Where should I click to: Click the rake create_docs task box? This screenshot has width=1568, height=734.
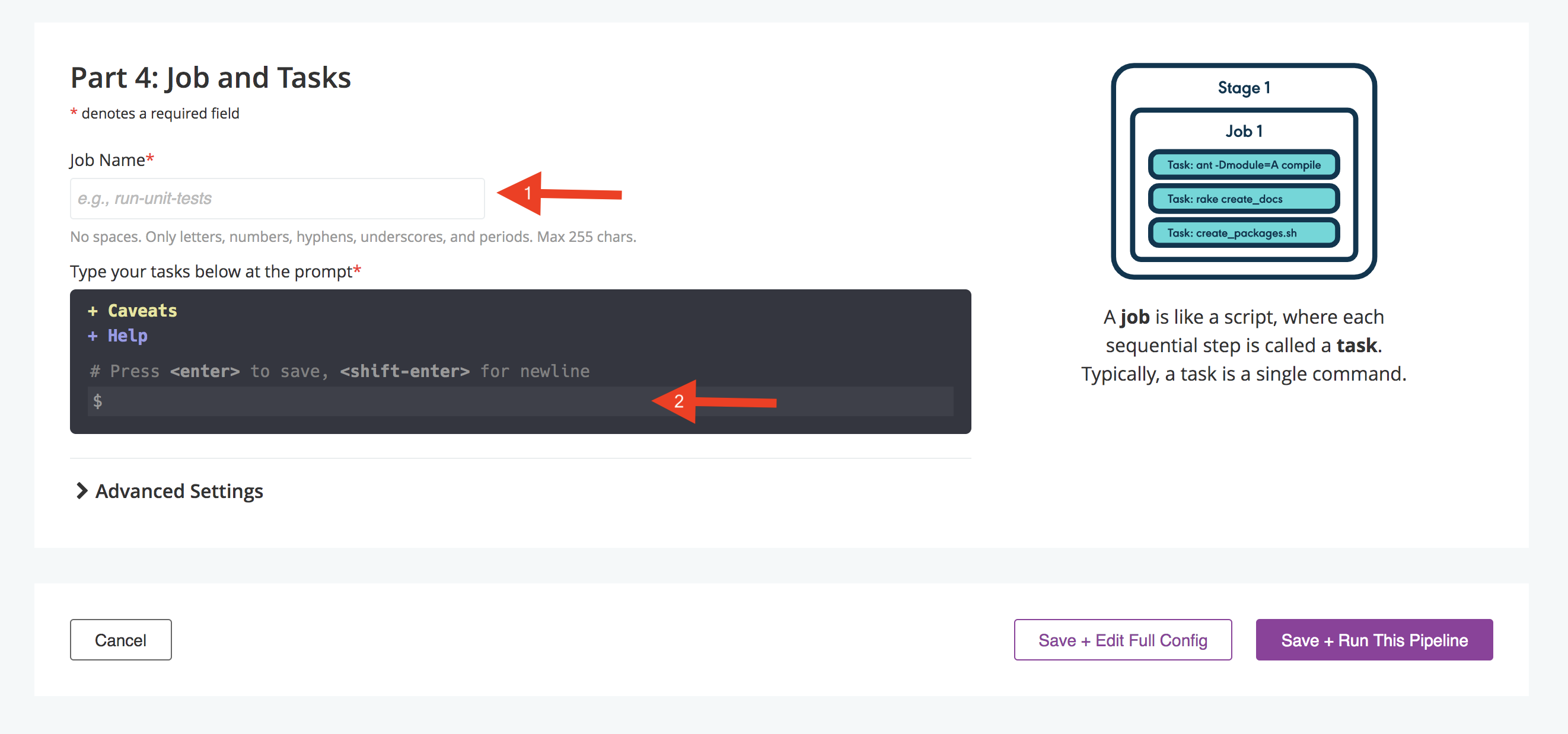1244,199
